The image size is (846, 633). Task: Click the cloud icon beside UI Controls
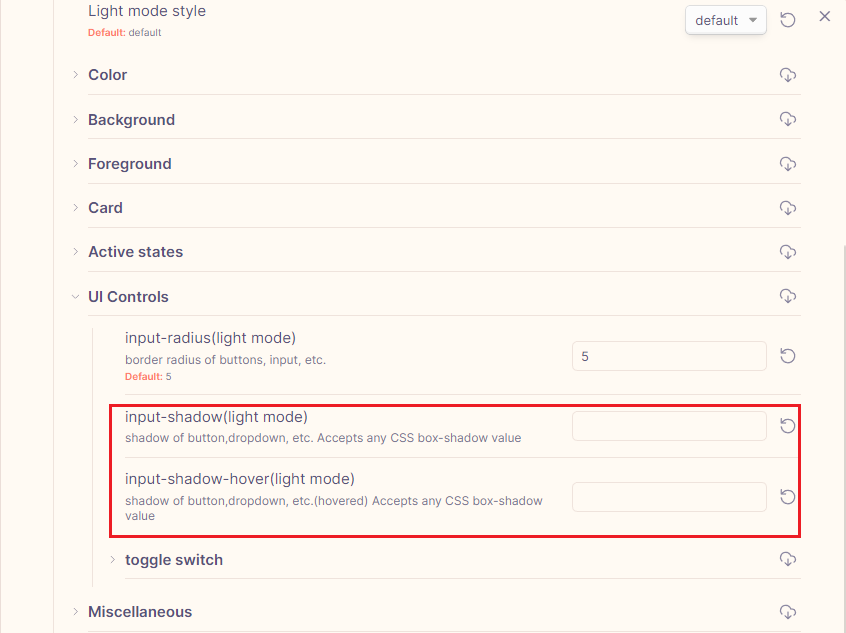(x=788, y=296)
